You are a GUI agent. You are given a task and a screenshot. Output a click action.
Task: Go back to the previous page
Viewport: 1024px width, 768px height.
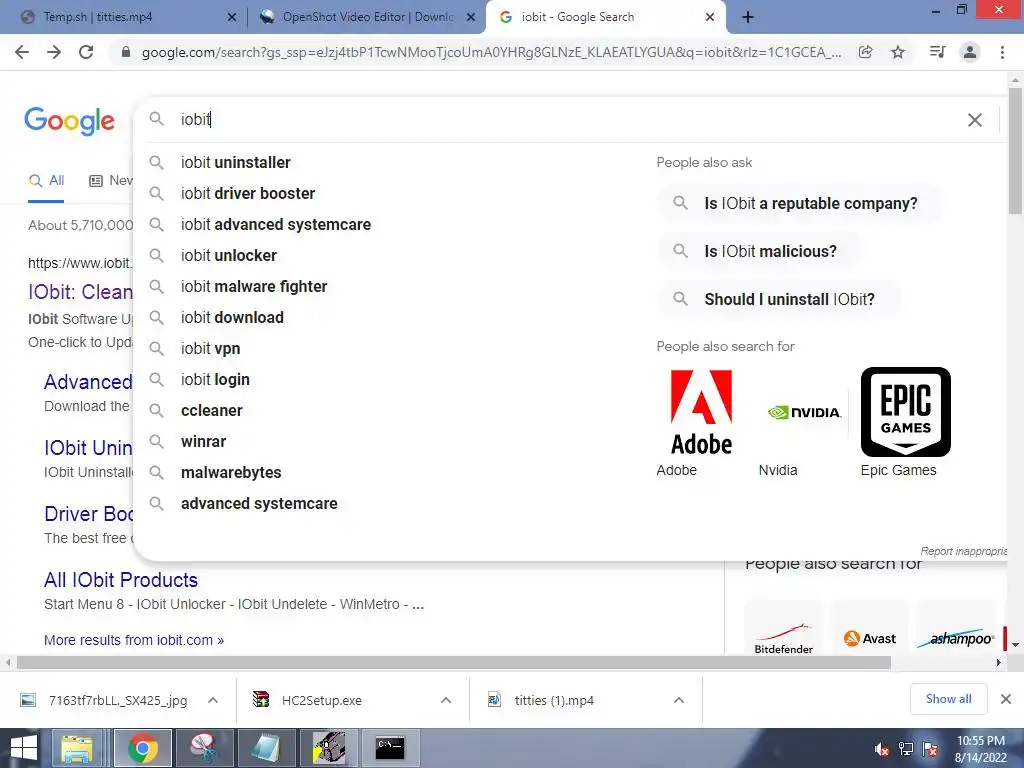coord(22,52)
